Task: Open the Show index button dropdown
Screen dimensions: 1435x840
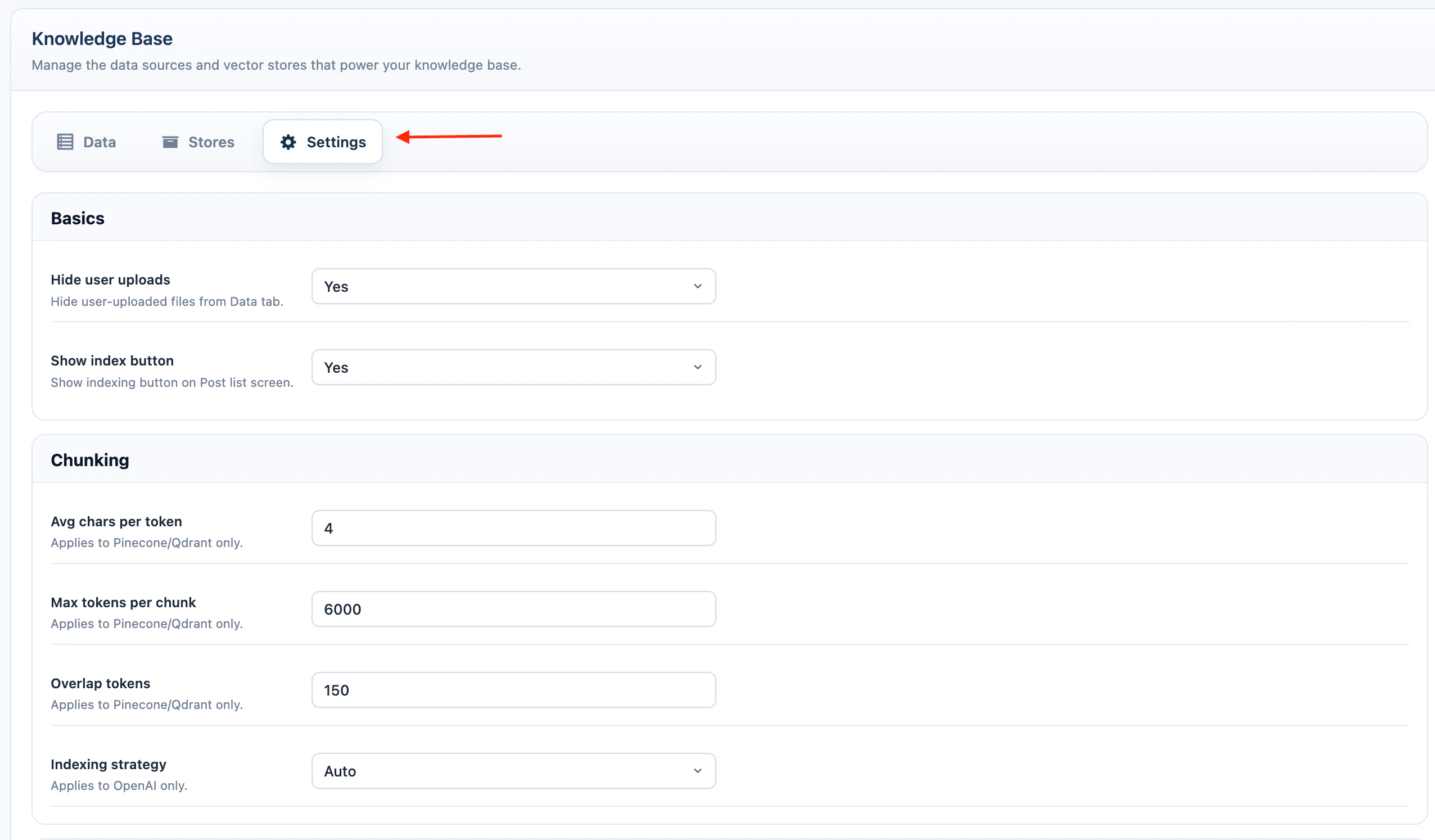Action: pyautogui.click(x=513, y=367)
